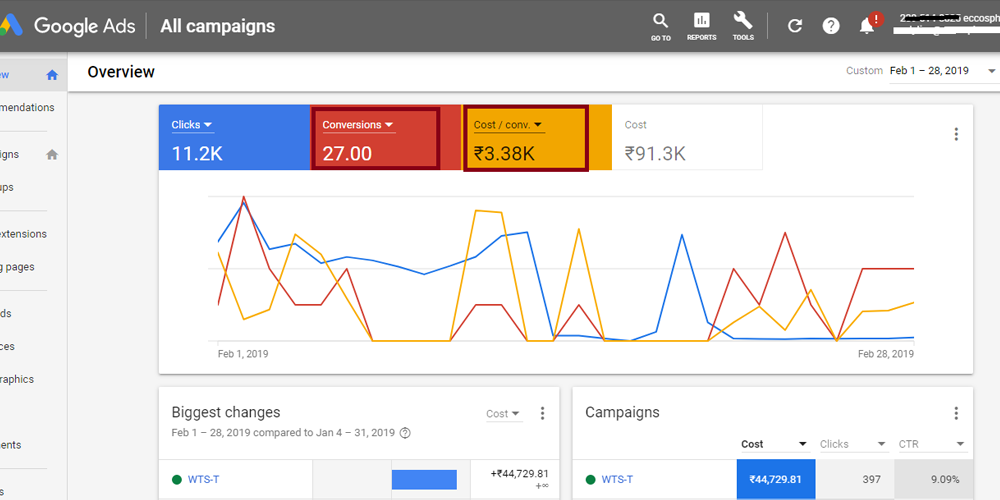The height and width of the screenshot is (500, 1000).
Task: Open CTR column dropdown in Campaigns
Action: pyautogui.click(x=931, y=444)
